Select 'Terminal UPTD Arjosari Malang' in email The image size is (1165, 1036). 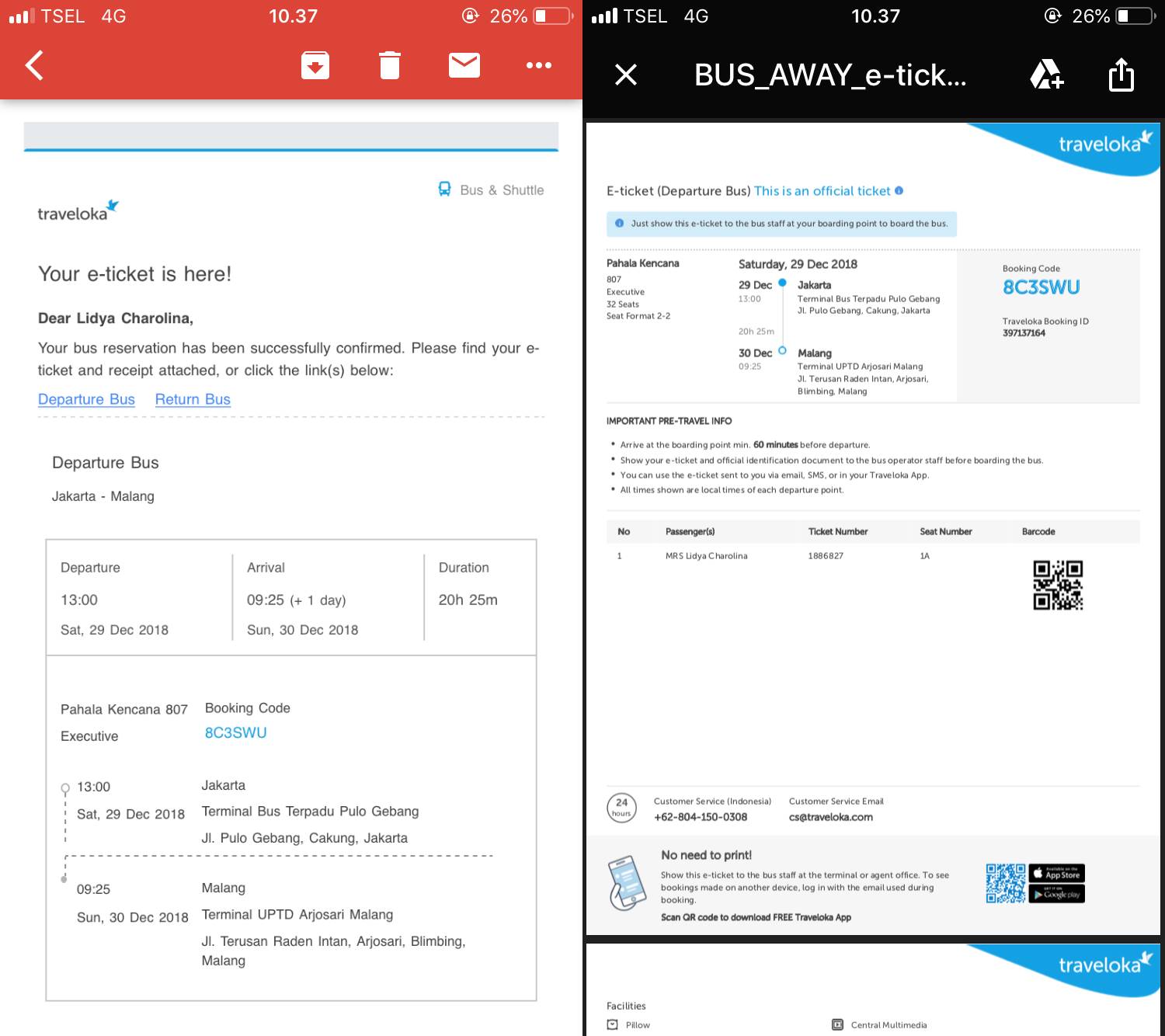pyautogui.click(x=297, y=915)
